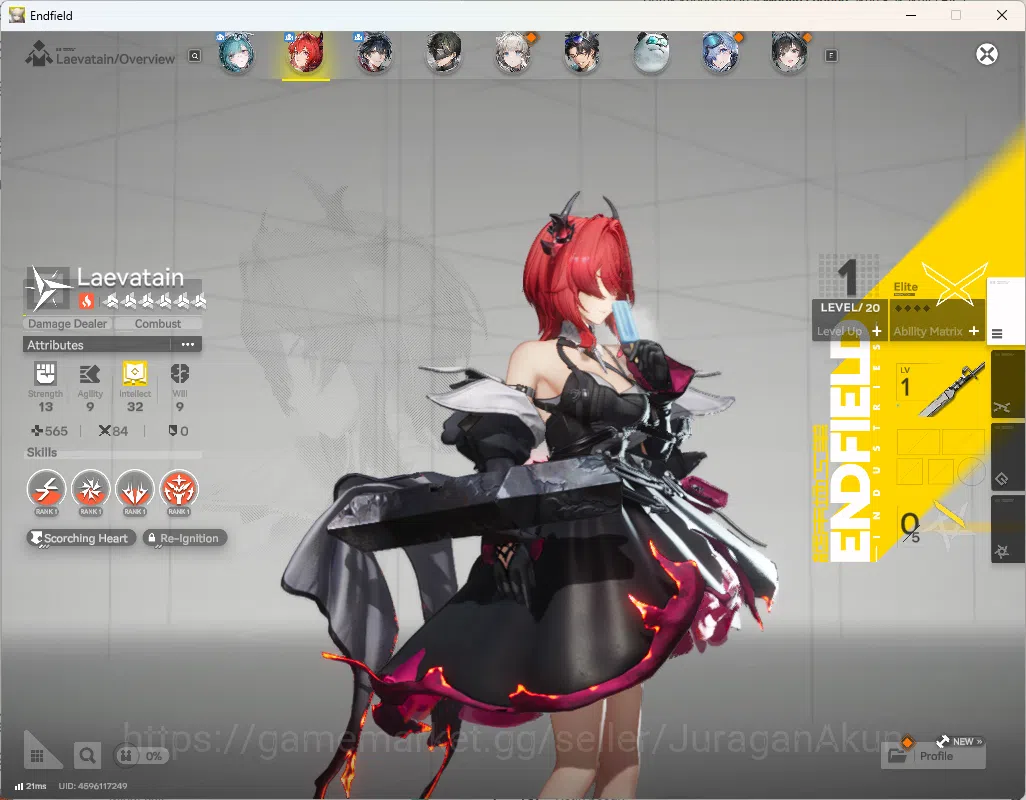Click the Combust tag
The height and width of the screenshot is (800, 1026).
(158, 324)
